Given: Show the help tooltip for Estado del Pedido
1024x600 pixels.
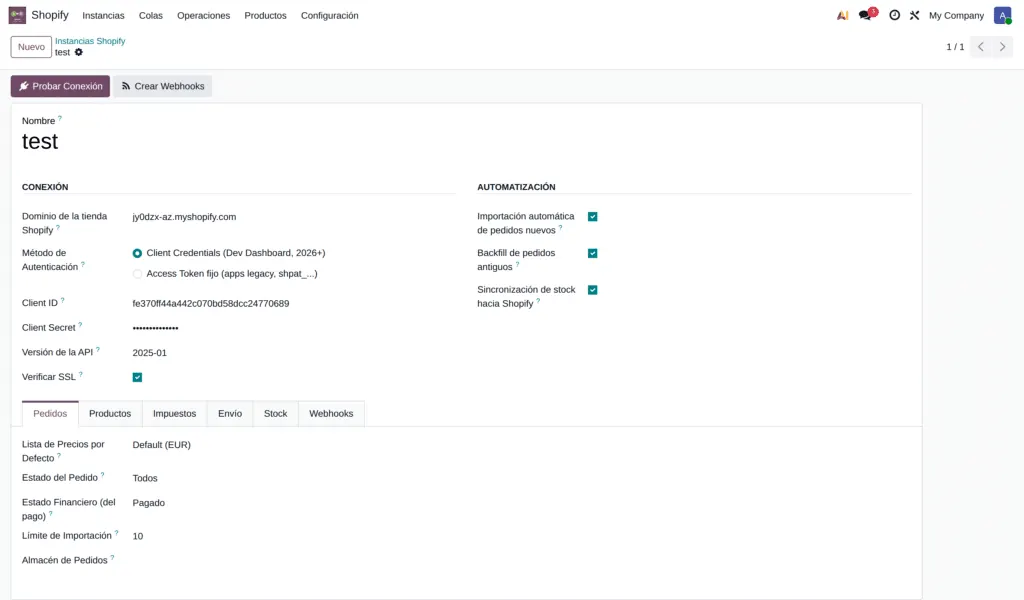Looking at the screenshot, I should (103, 475).
